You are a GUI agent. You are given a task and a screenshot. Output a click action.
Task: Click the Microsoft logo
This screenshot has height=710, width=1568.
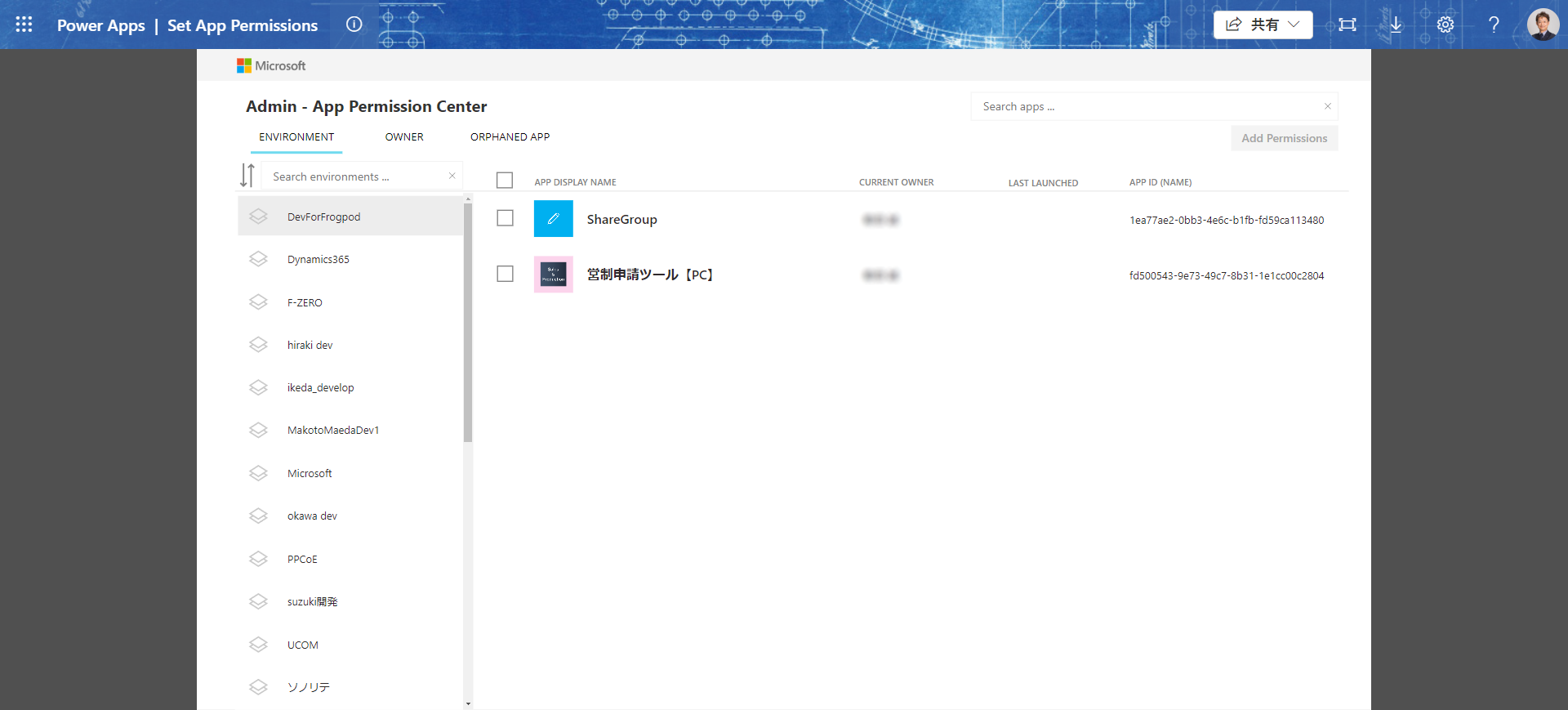coord(271,65)
